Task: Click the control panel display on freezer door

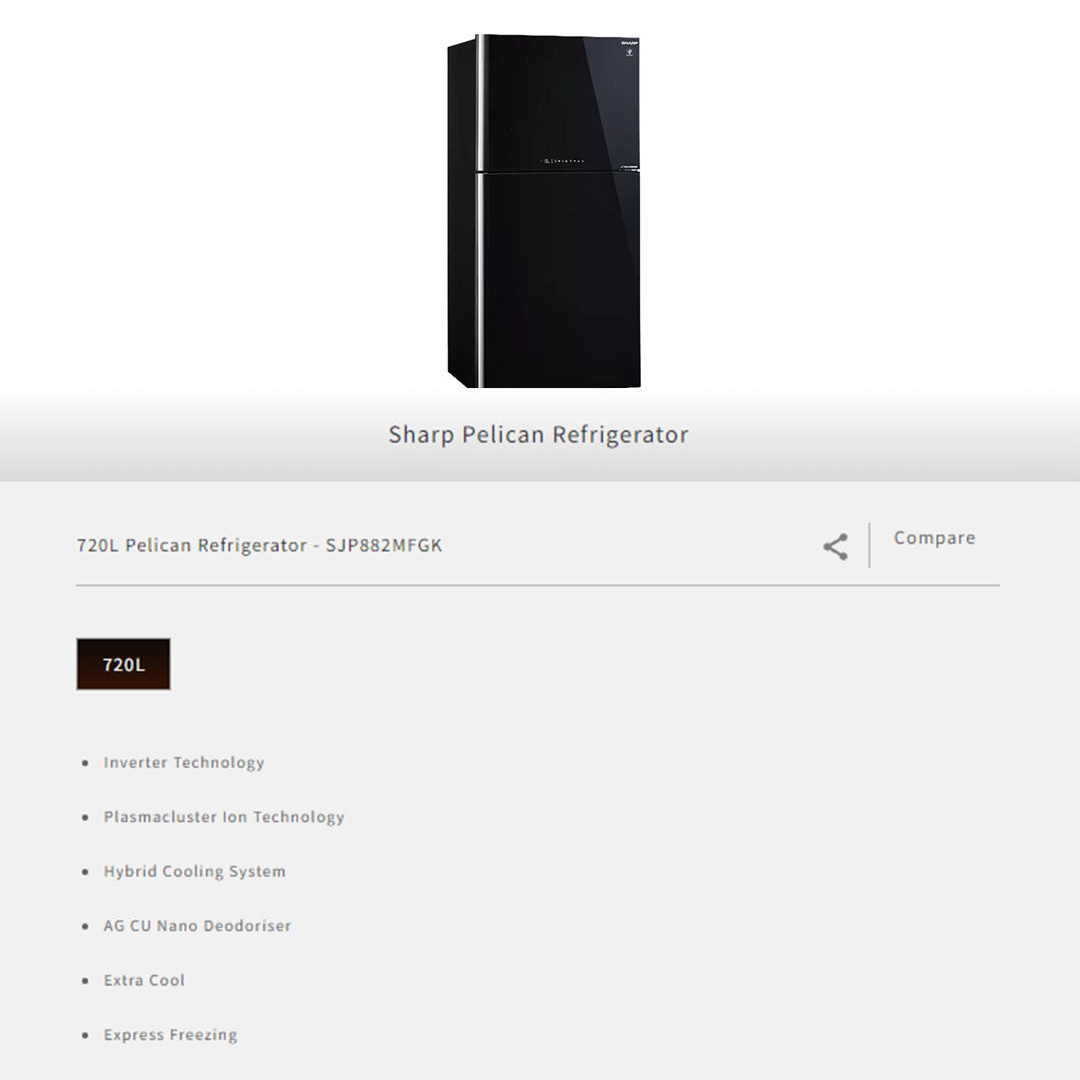Action: [x=562, y=160]
